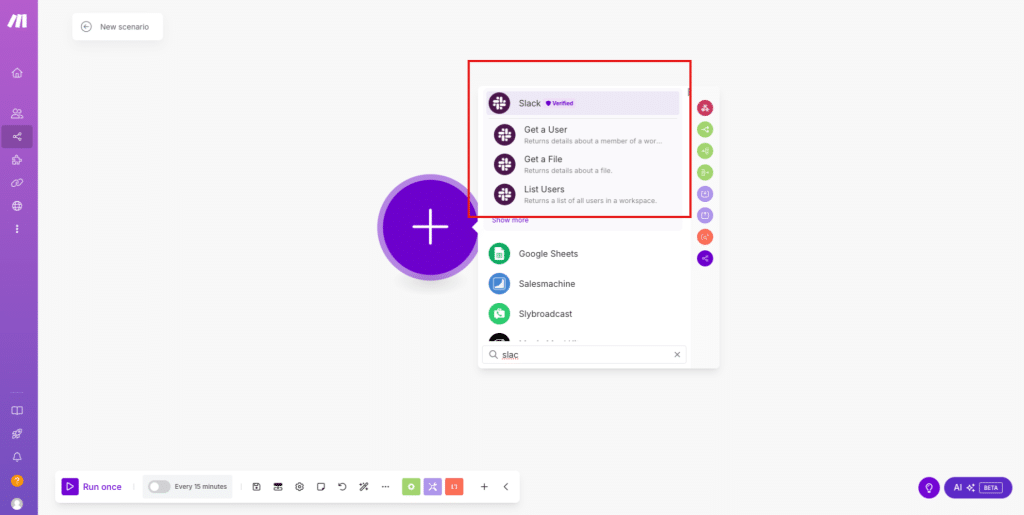Click the upper light-purple tool icon
Screen dimensions: 1024x515
coord(705,194)
